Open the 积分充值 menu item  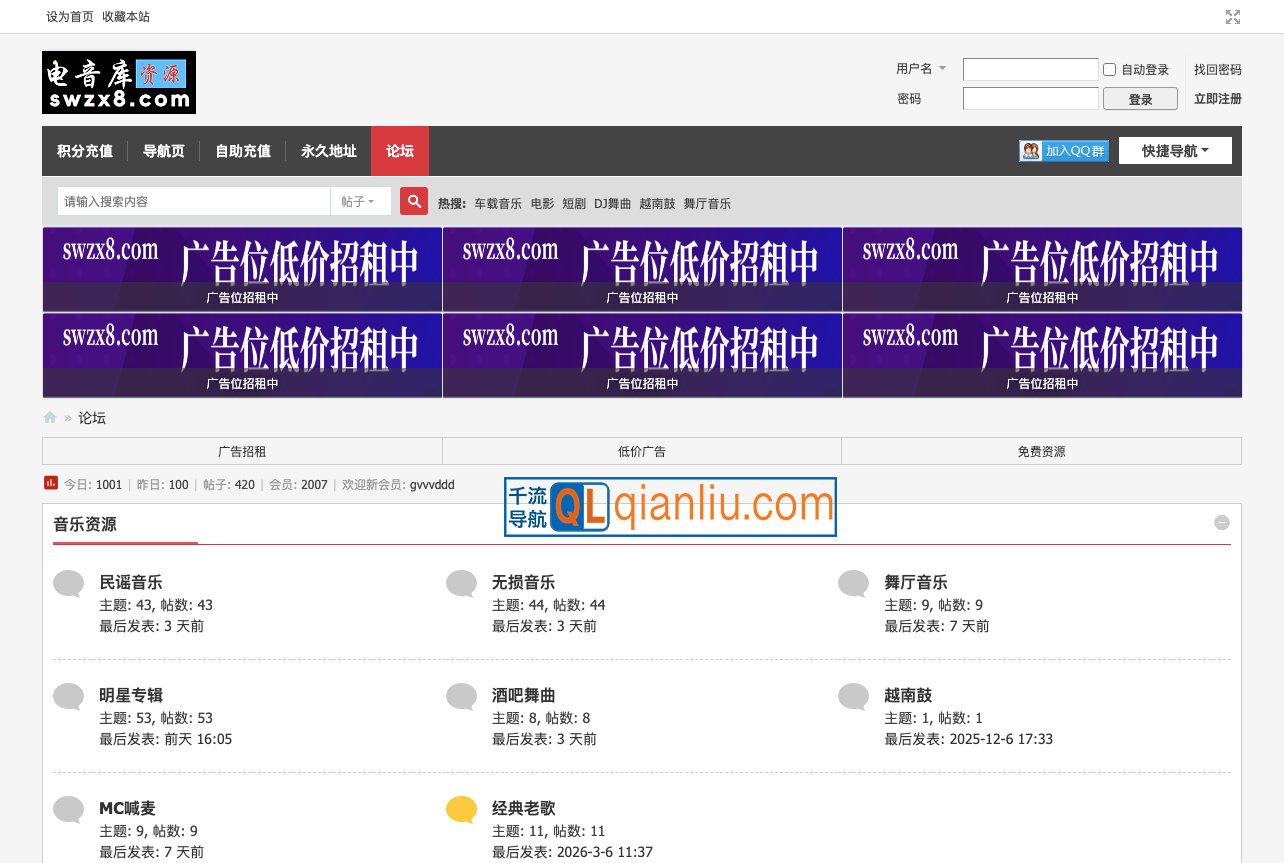coord(85,151)
